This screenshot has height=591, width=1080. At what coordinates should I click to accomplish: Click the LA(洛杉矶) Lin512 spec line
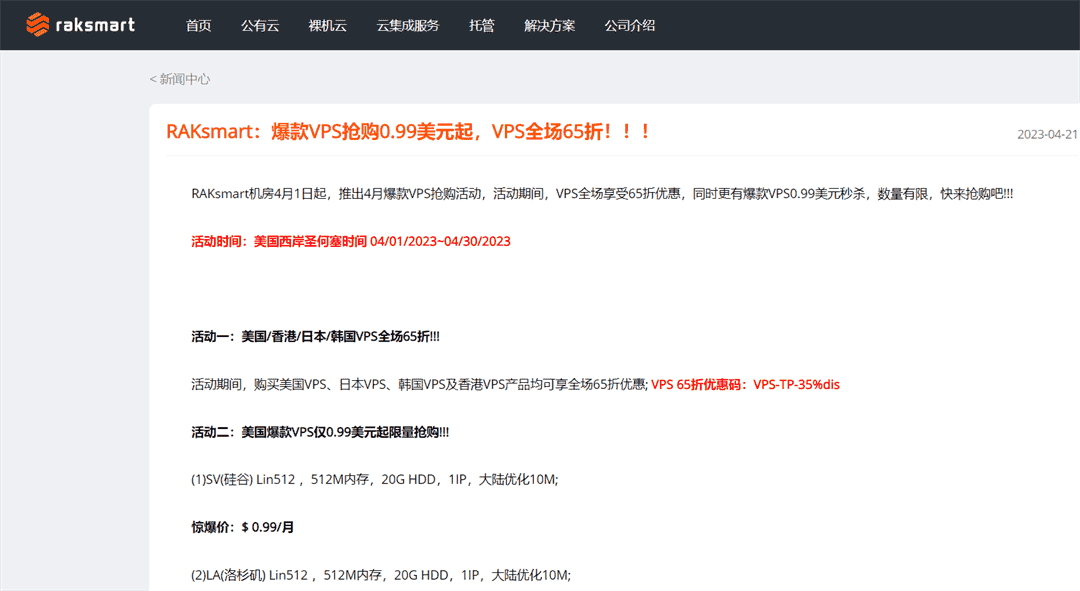pos(380,575)
